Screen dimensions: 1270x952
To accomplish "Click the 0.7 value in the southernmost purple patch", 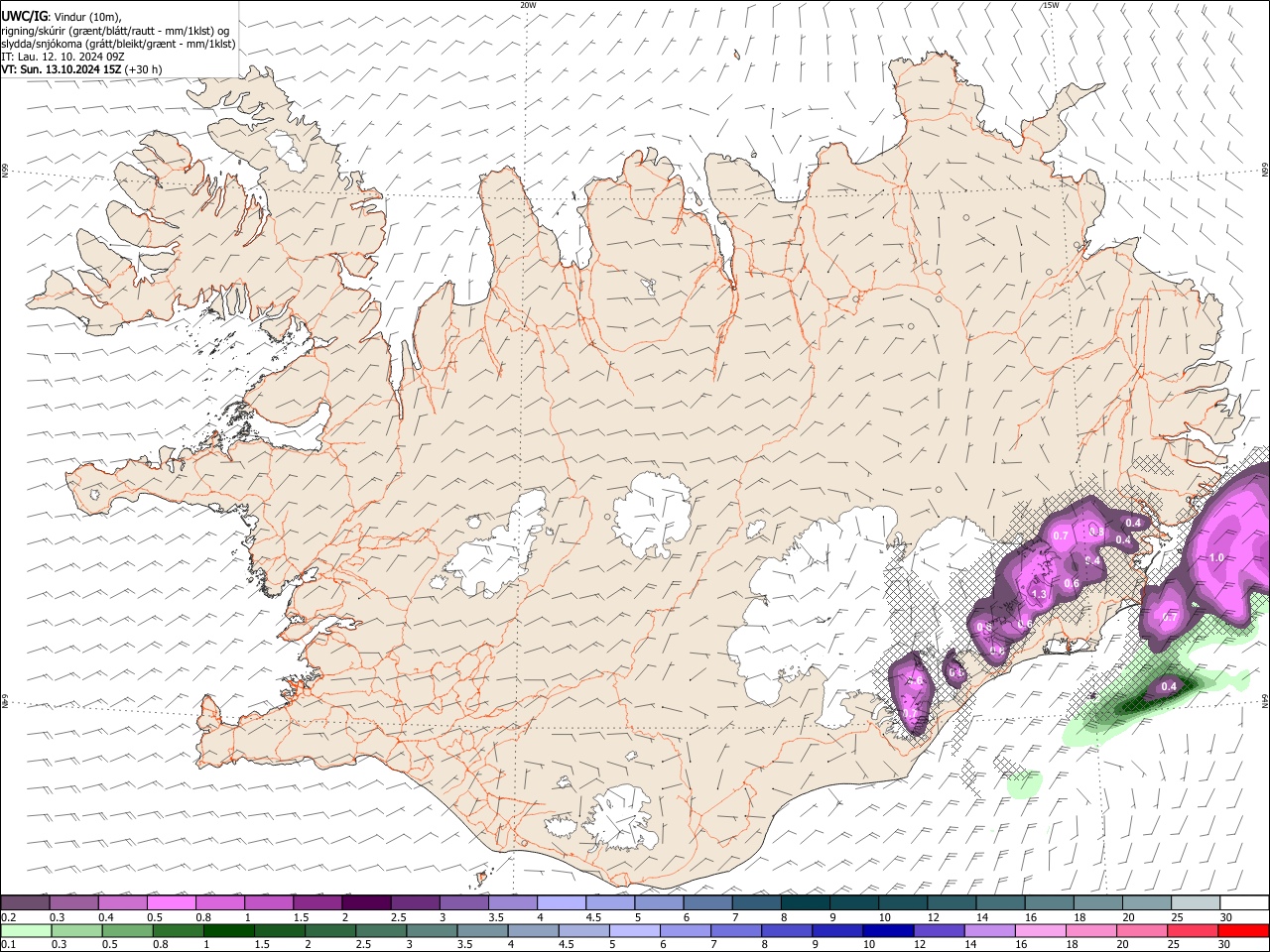I will click(910, 713).
